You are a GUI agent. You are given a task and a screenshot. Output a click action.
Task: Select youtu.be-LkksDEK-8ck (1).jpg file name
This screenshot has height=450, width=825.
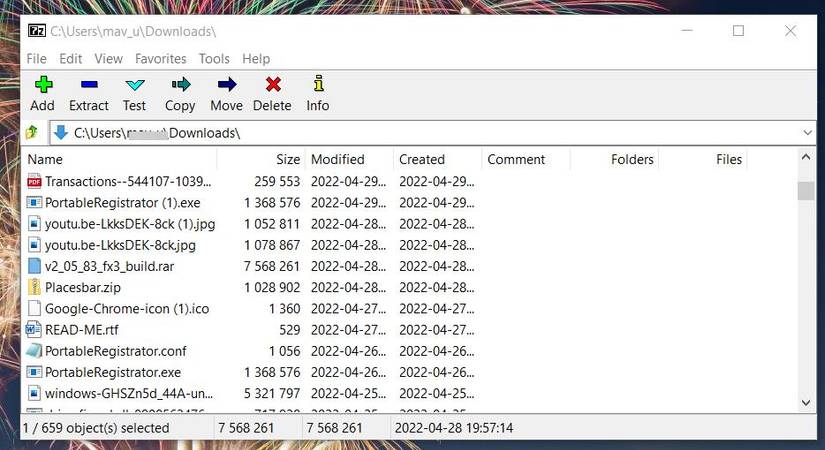[x=130, y=224]
